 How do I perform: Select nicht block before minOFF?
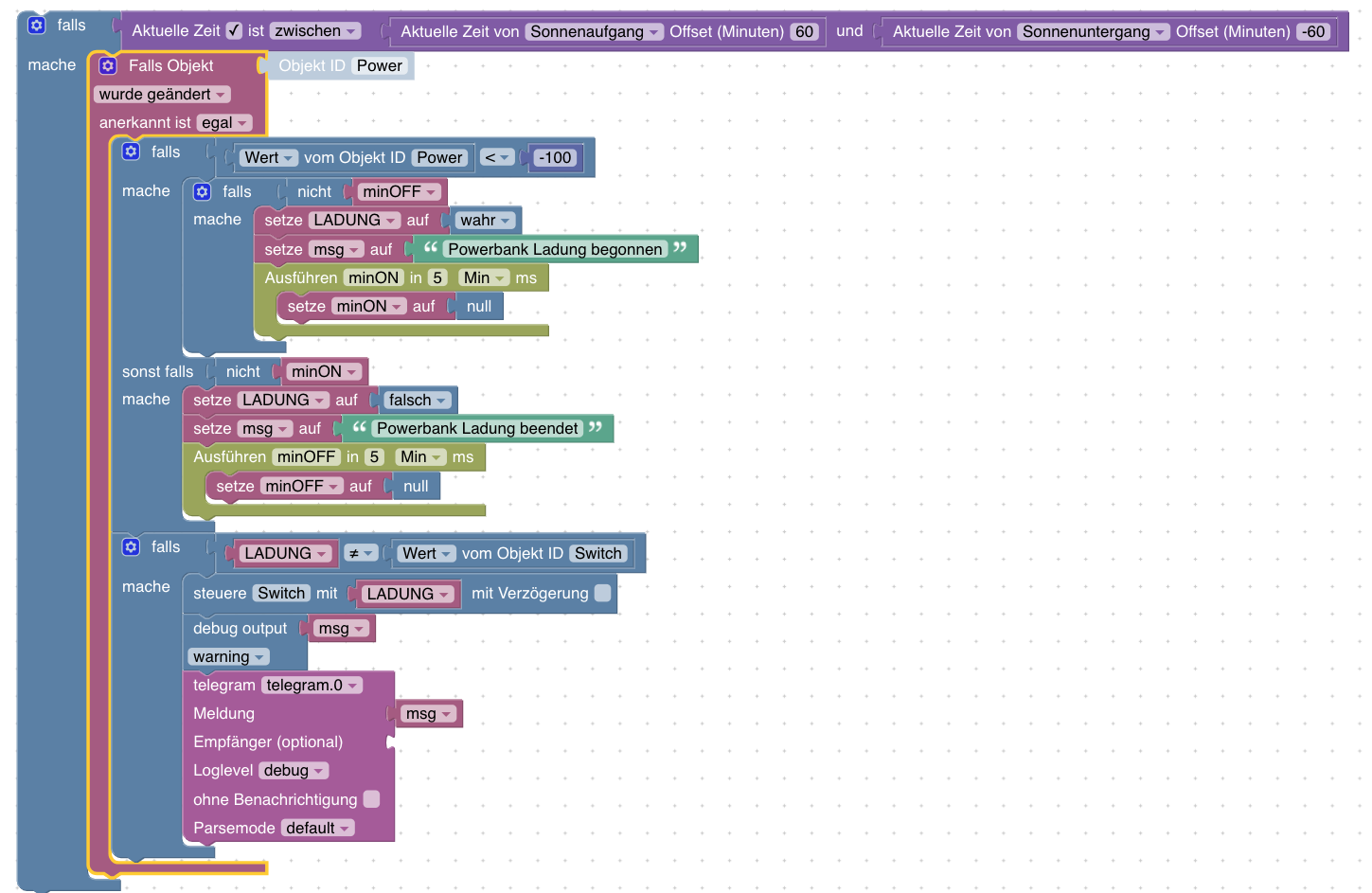(314, 191)
